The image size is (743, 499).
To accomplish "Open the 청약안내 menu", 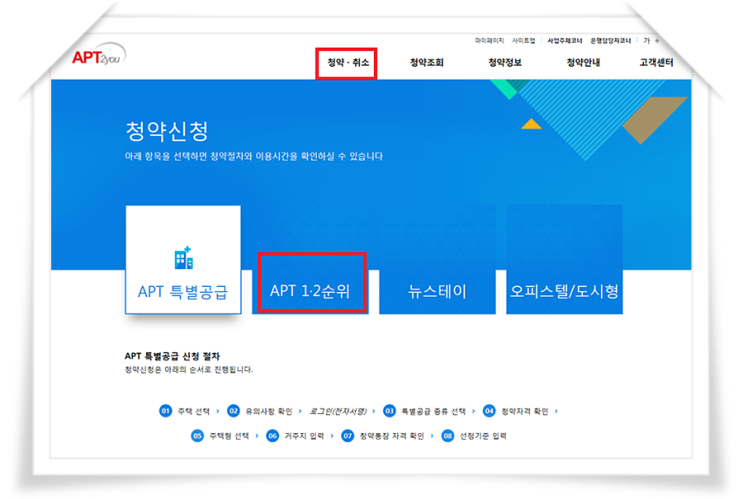I will click(583, 63).
